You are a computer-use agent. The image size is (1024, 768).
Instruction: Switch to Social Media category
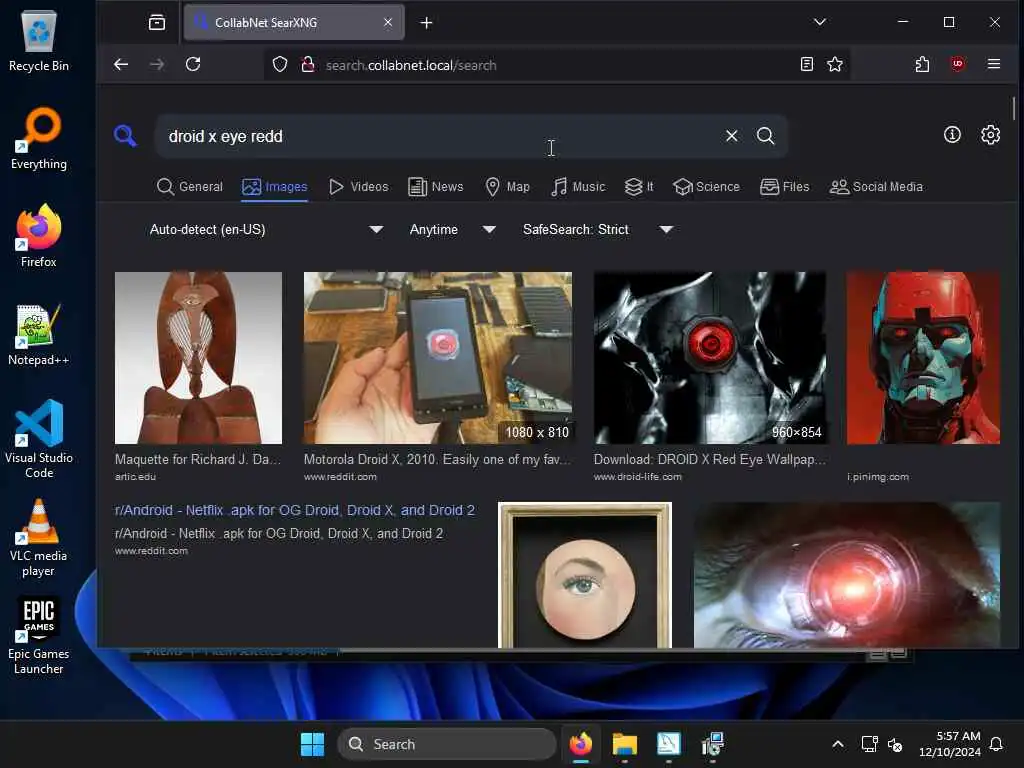tap(876, 187)
